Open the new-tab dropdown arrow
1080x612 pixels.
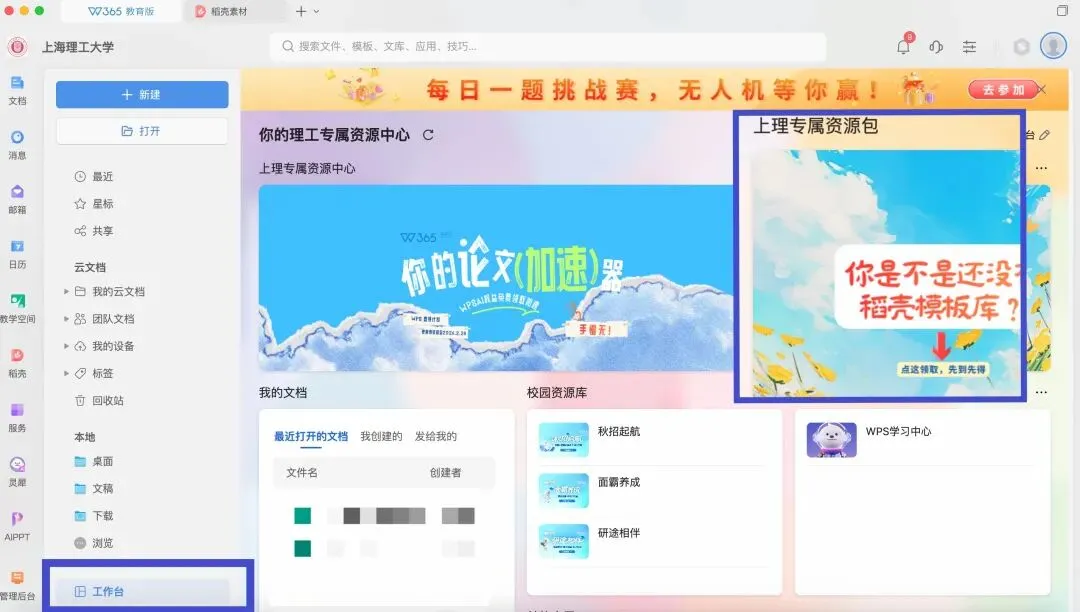(316, 12)
